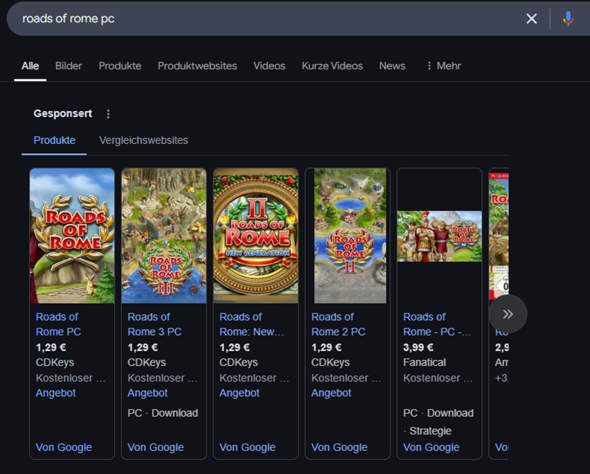590x474 pixels.
Task: Open the Roads of Rome PC cover image
Action: point(72,235)
